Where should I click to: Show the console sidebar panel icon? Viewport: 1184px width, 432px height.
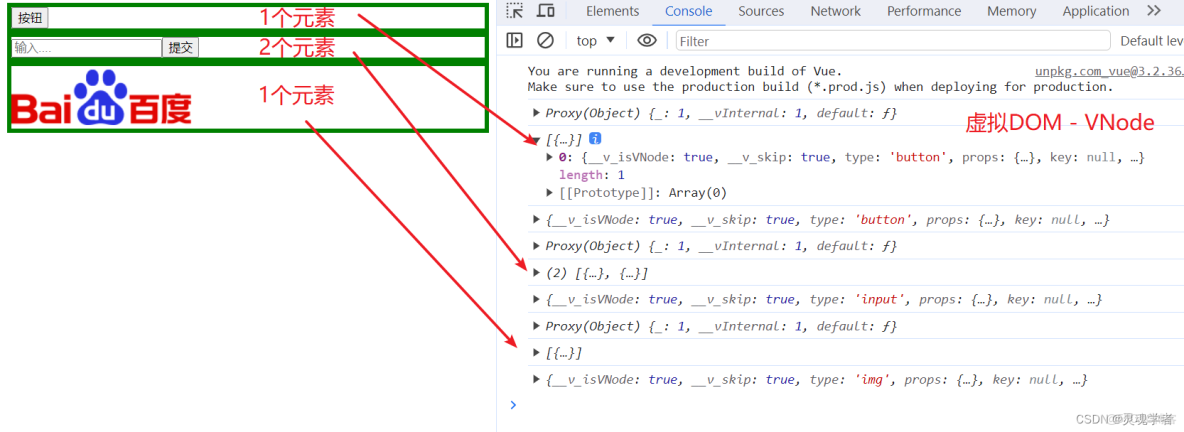point(515,40)
